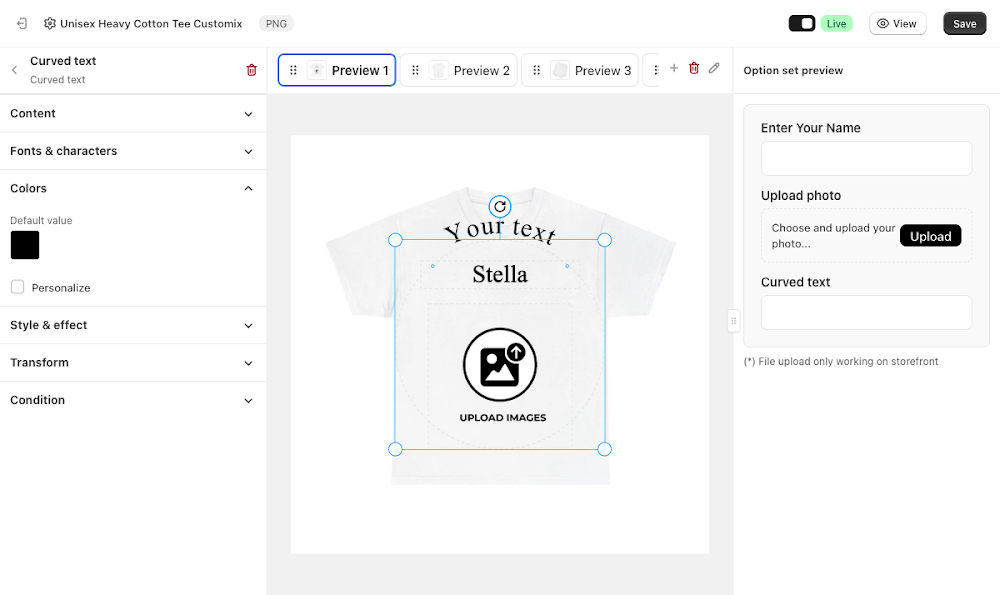The height and width of the screenshot is (595, 1000).
Task: Collapse the Colors section
Action: (x=133, y=188)
